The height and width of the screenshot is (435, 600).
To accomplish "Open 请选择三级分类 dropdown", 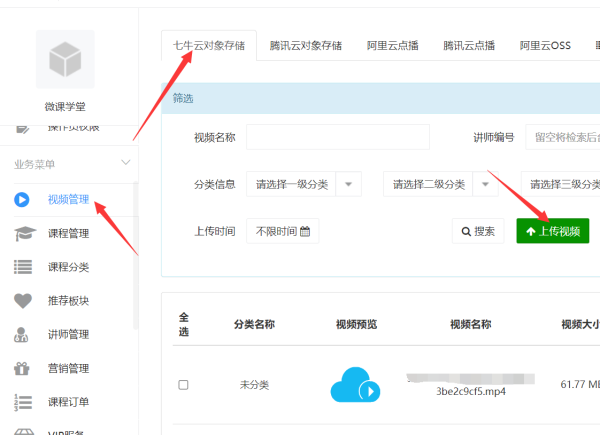I will 561,184.
